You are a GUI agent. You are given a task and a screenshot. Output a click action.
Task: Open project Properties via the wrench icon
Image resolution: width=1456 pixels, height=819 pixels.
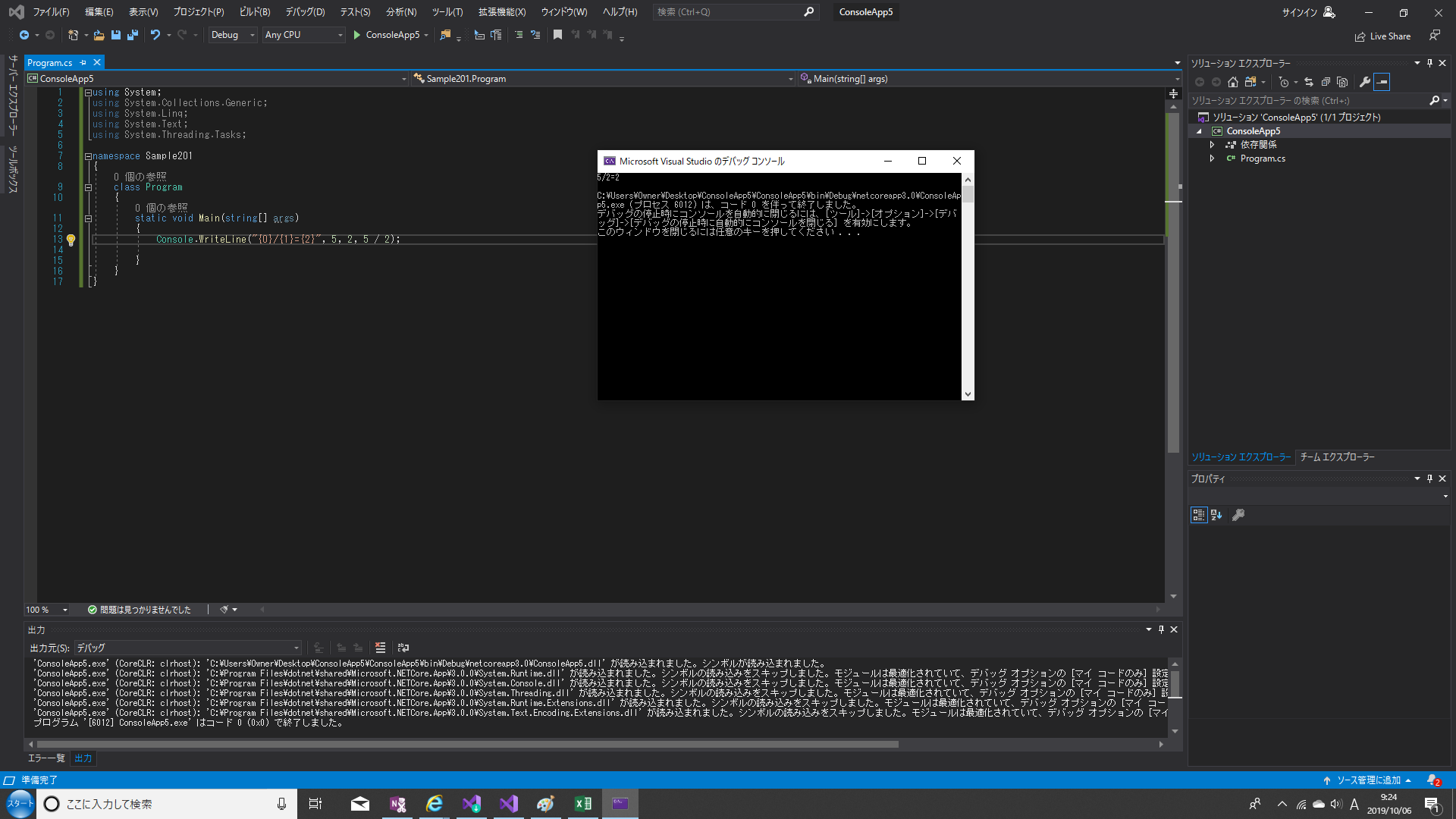[1365, 82]
